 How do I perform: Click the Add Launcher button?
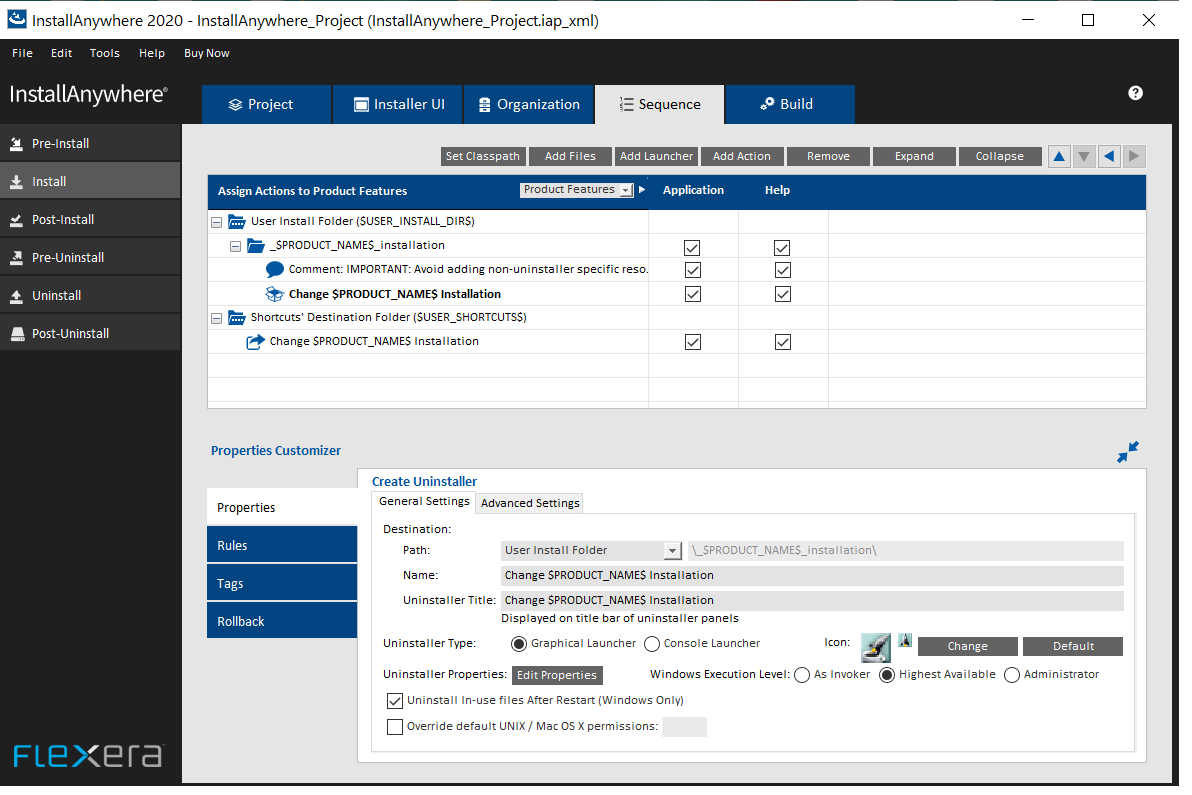click(656, 156)
